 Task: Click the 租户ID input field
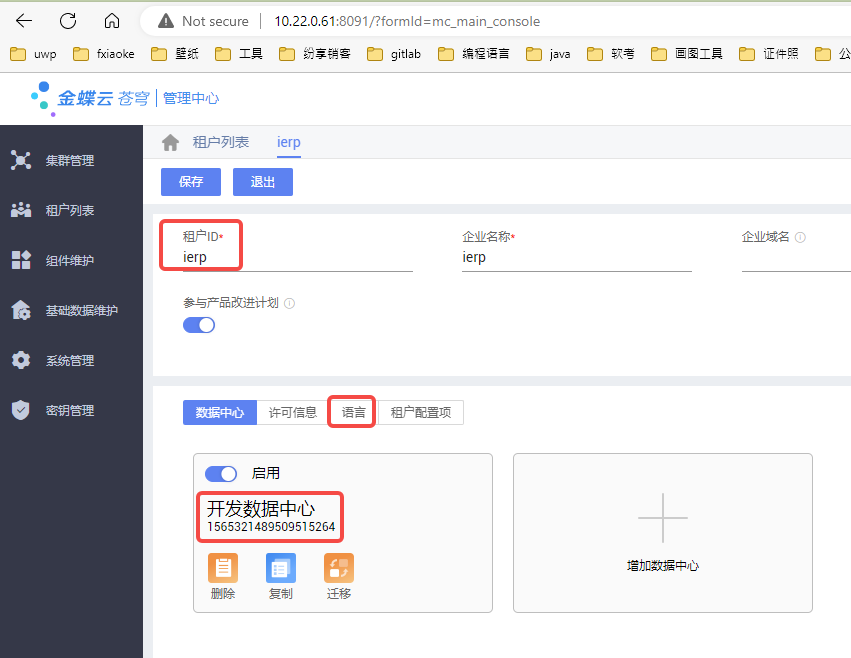297,257
